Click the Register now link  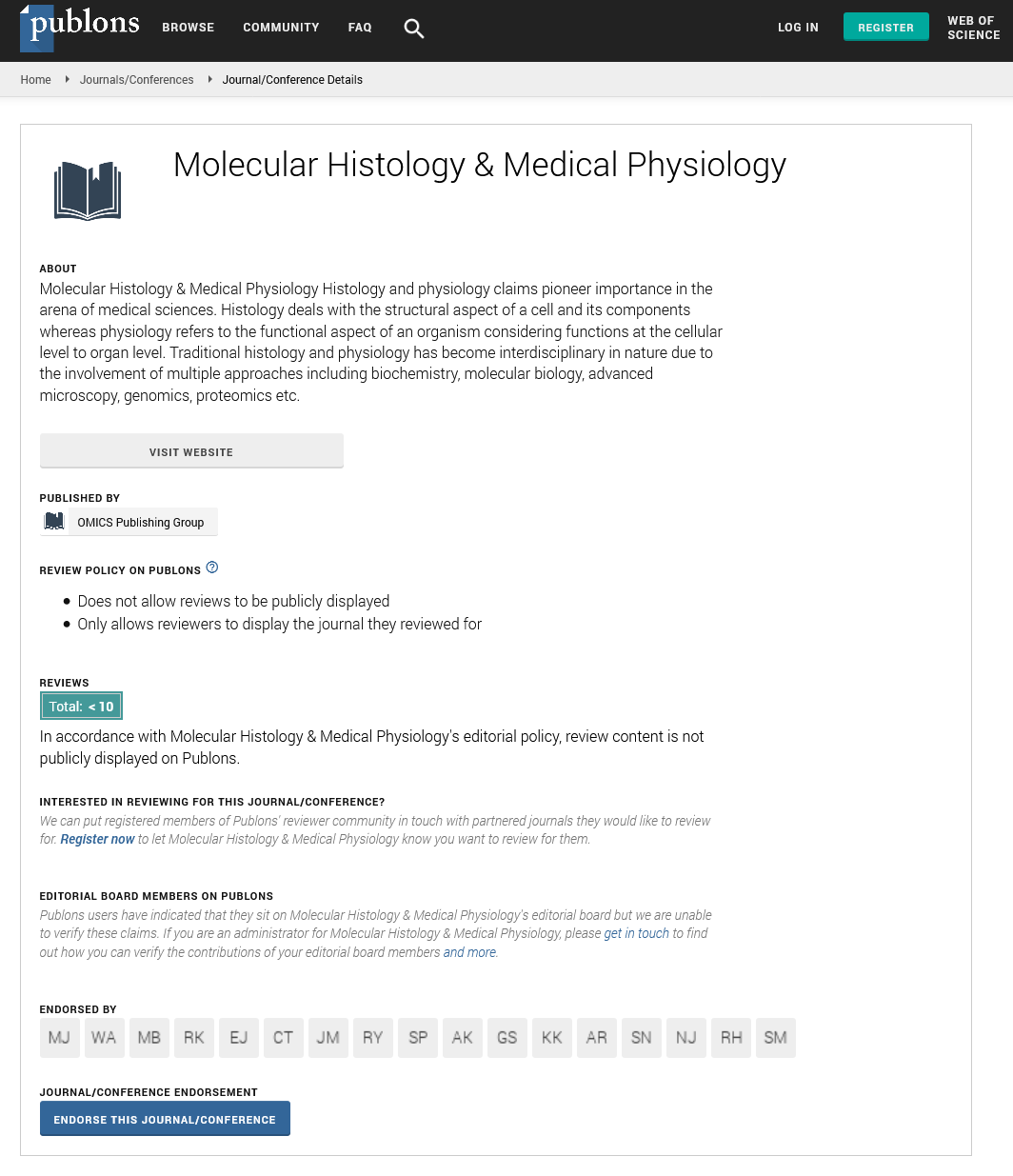(97, 839)
